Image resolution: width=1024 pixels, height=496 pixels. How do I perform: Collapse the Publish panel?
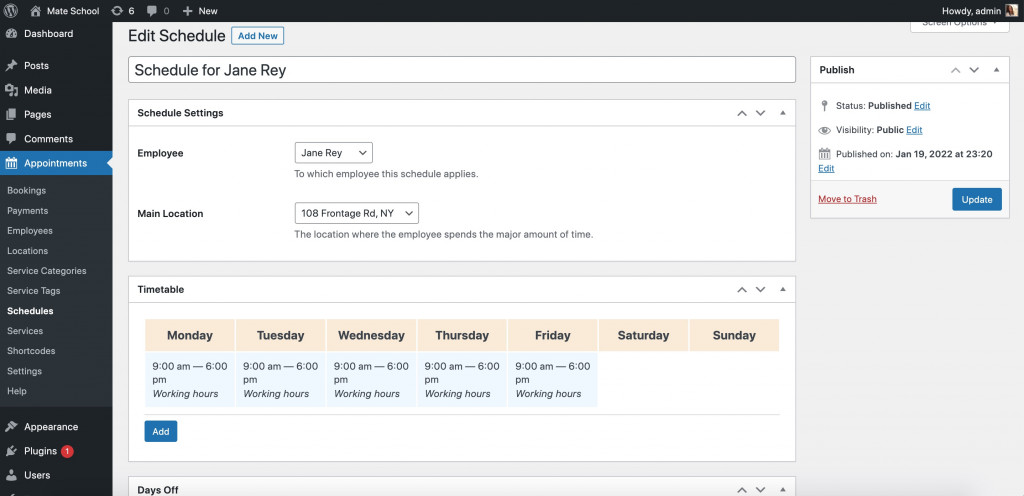996,70
